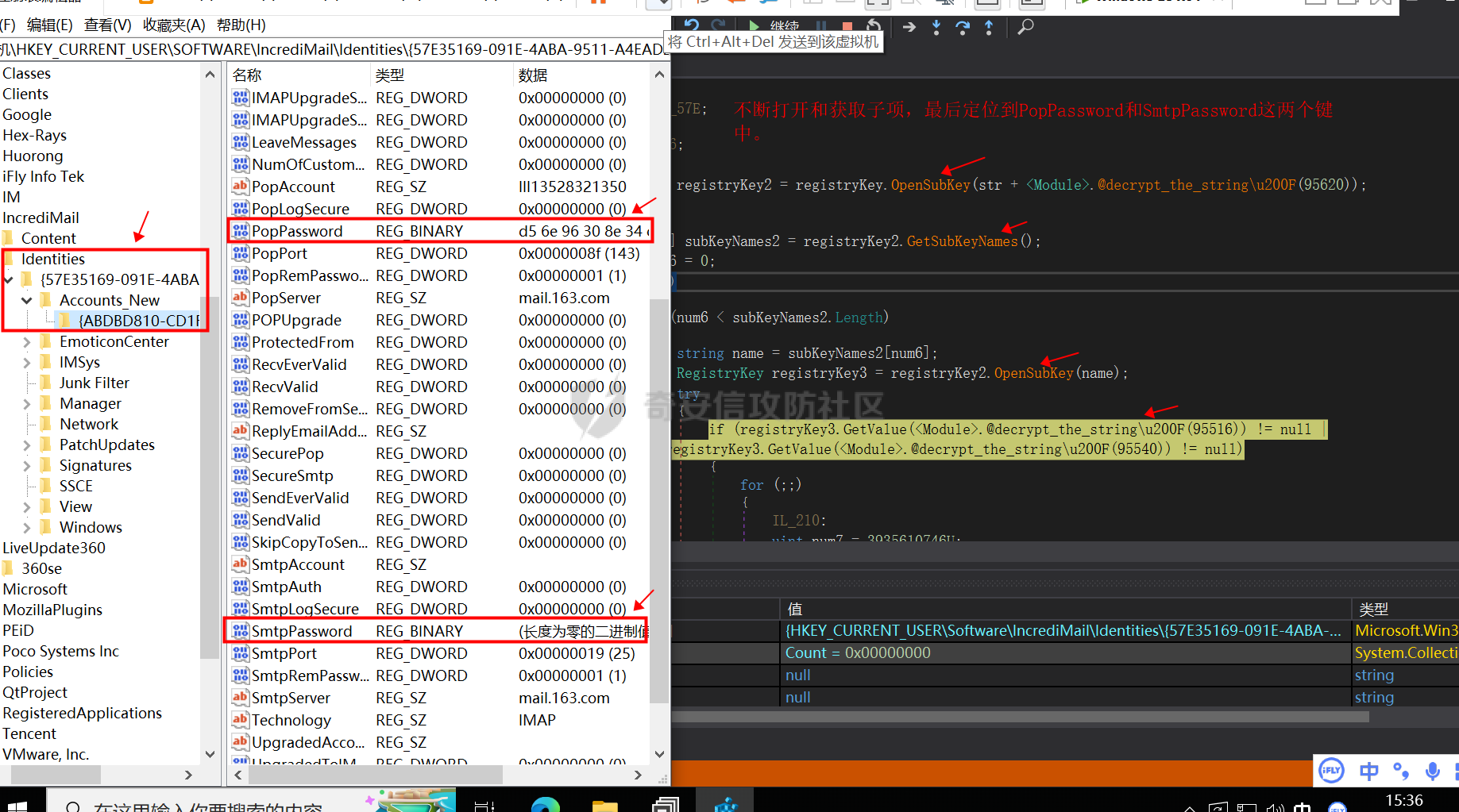This screenshot has width=1459, height=812.
Task: Open search with the magnifier icon
Action: (1025, 27)
